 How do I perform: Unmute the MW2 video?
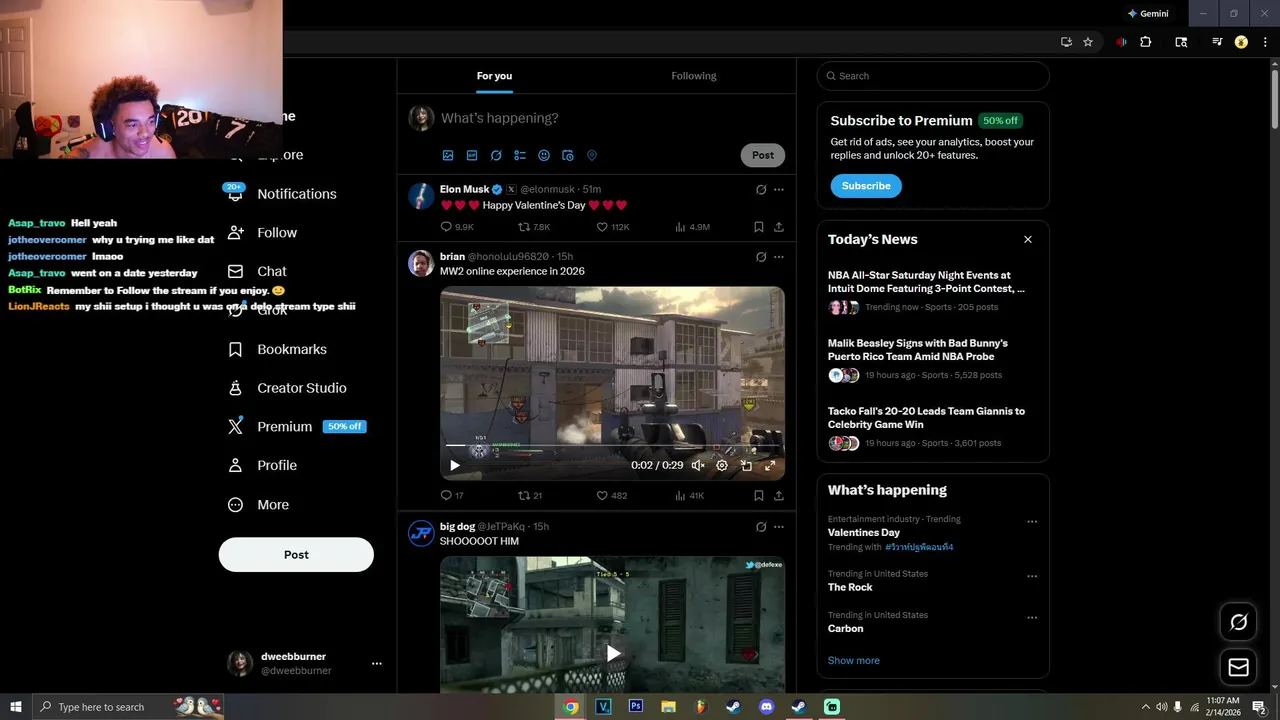[x=698, y=465]
